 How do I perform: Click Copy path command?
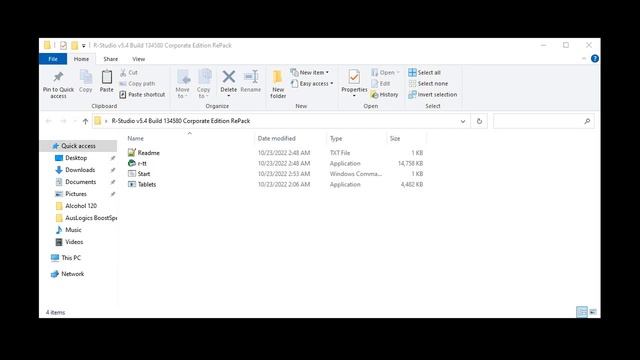point(138,83)
